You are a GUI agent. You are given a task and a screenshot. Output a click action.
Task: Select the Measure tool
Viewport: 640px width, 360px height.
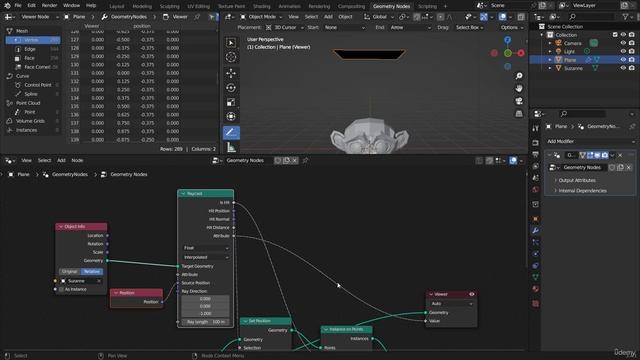pos(231,147)
